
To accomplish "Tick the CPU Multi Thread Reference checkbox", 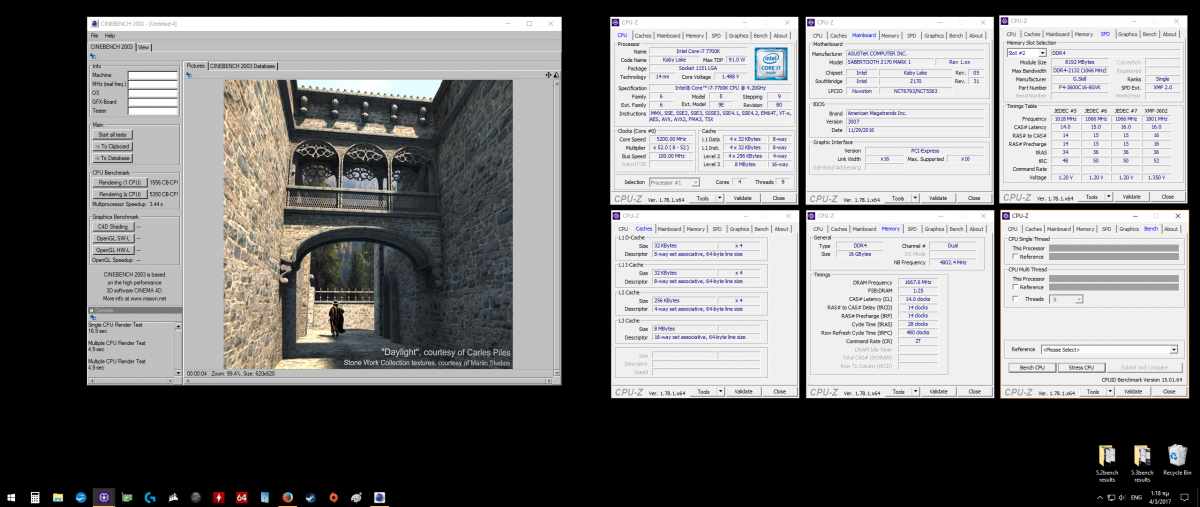I will point(1015,287).
